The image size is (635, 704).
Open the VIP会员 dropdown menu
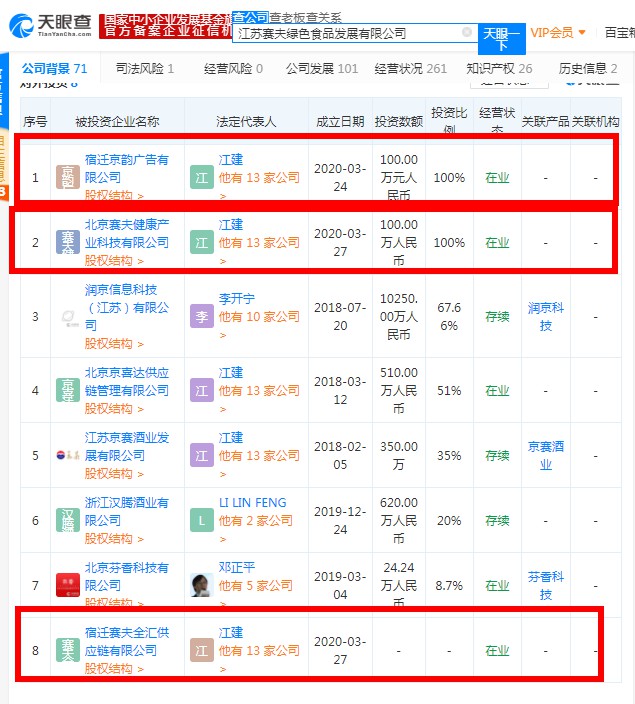click(x=558, y=32)
